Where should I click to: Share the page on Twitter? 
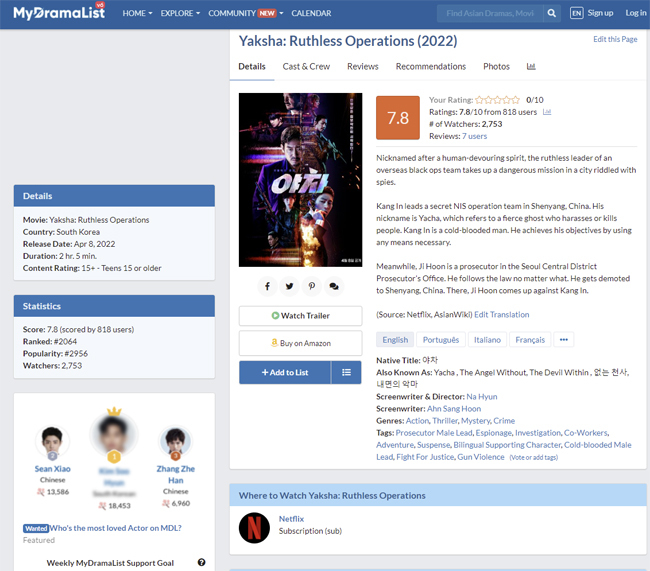click(289, 286)
